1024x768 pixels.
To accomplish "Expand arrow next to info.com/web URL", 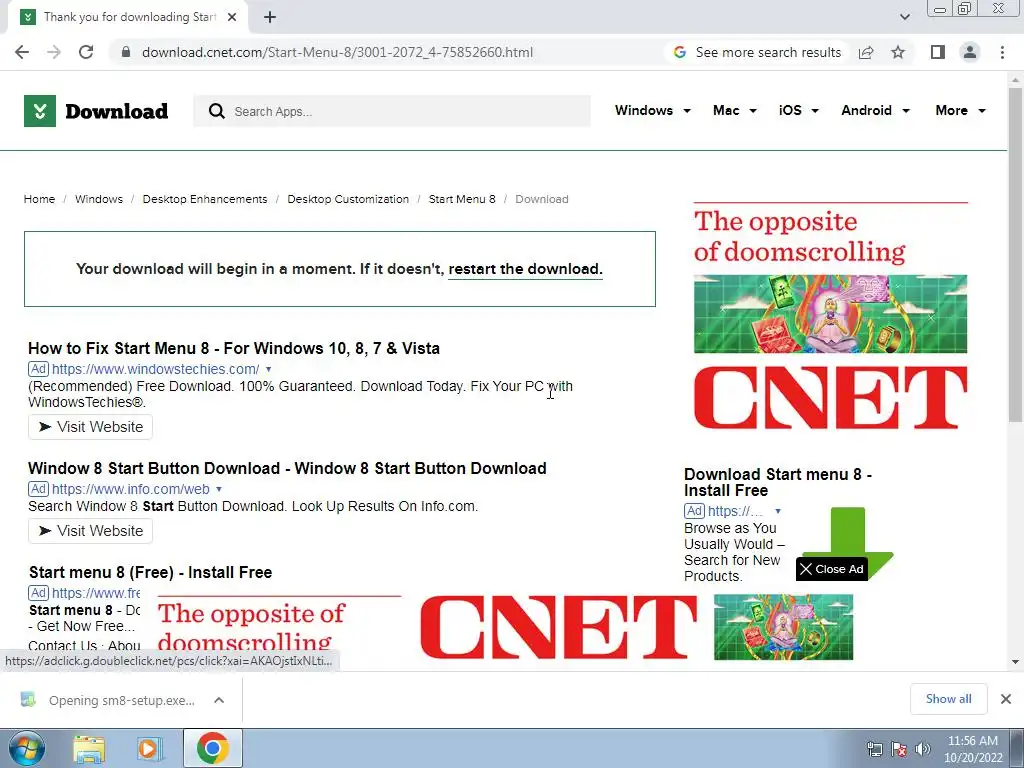I will [x=219, y=489].
